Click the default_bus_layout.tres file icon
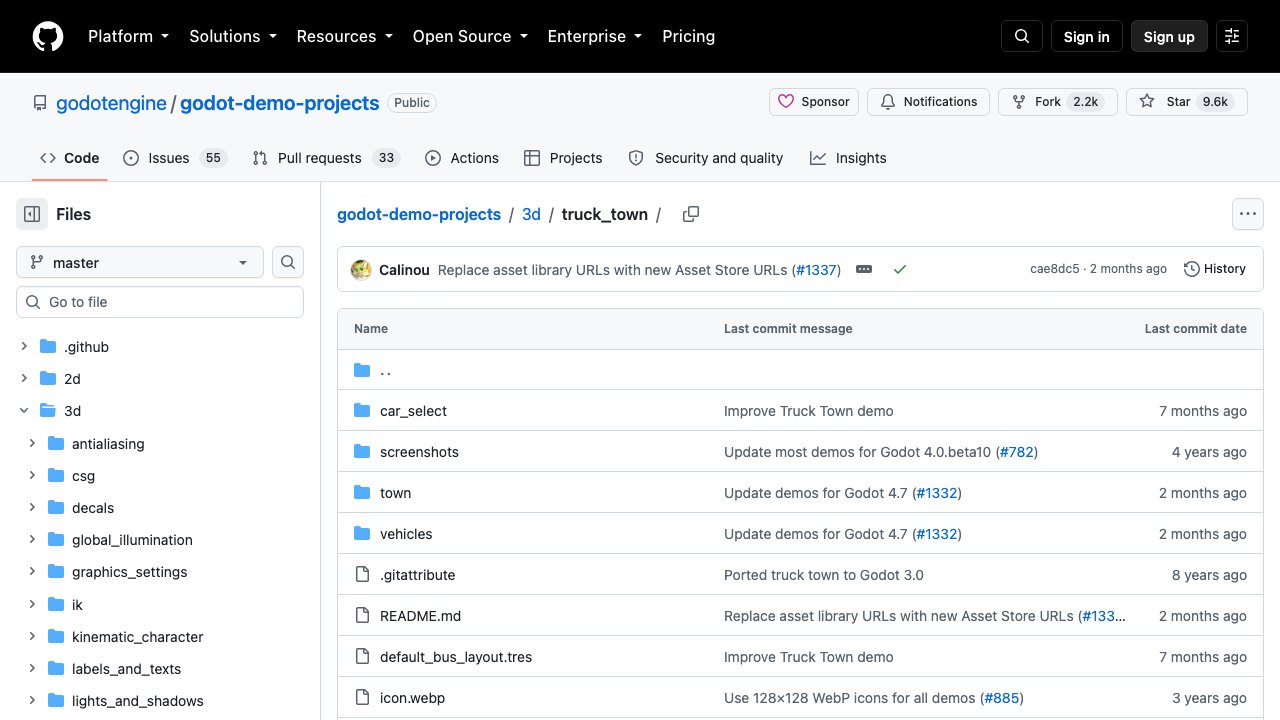Viewport: 1280px width, 720px height. point(362,657)
